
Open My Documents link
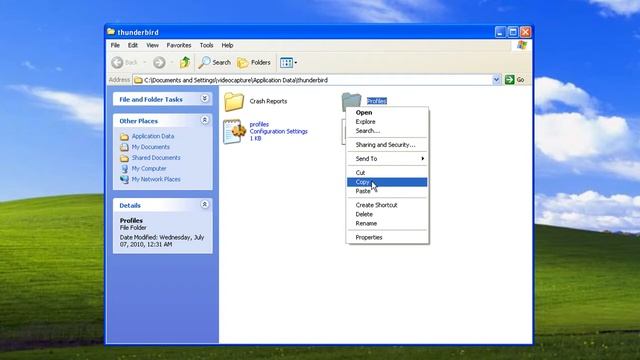tap(151, 147)
